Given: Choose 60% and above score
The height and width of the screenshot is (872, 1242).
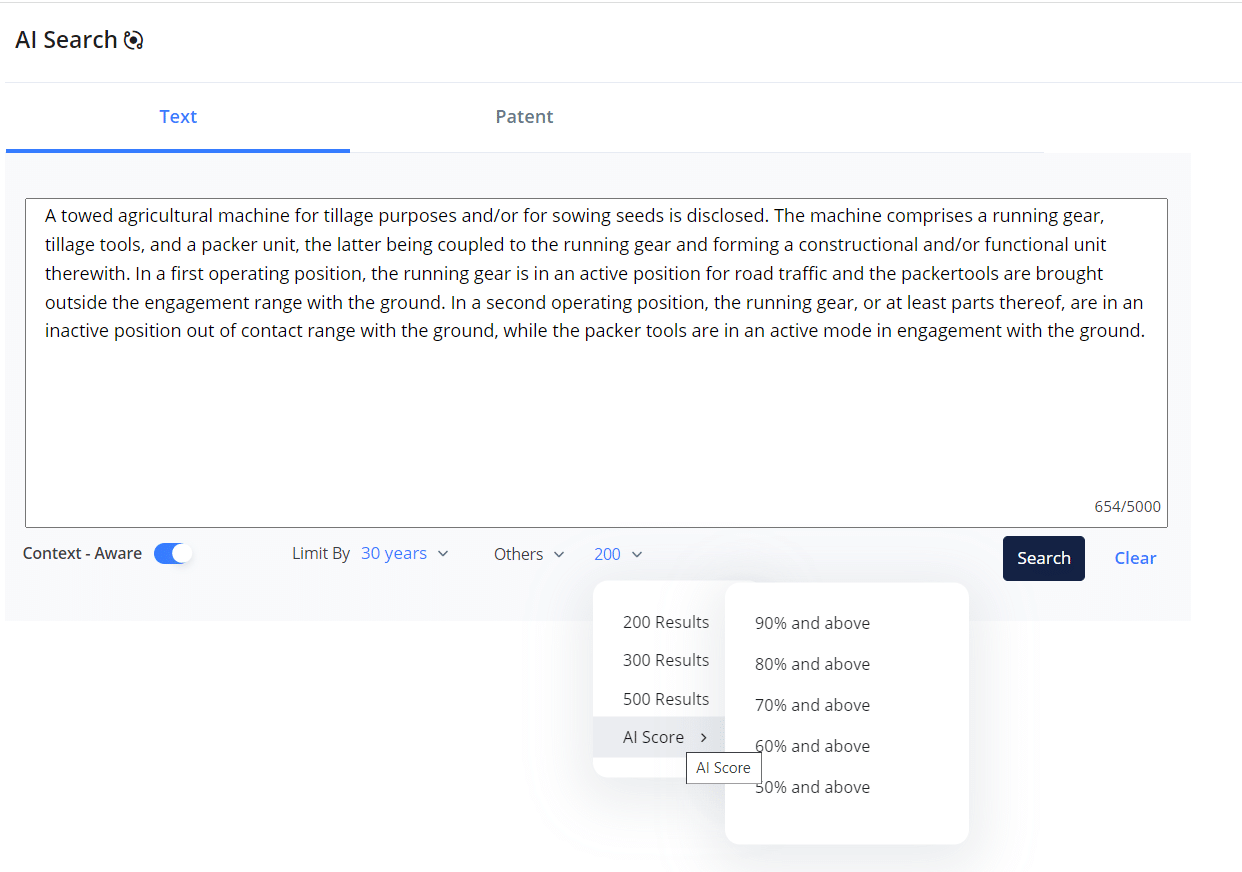Looking at the screenshot, I should coord(812,746).
